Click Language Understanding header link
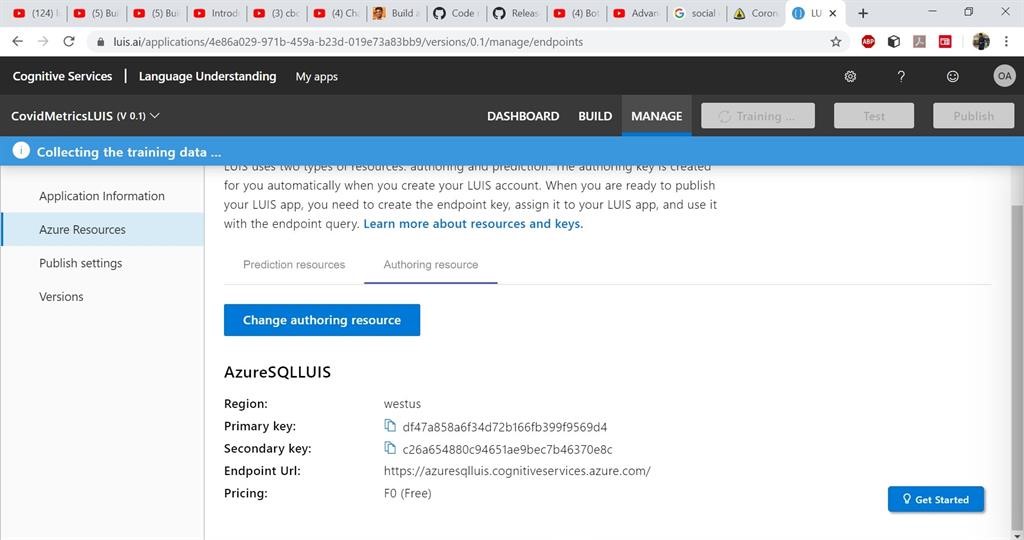 [x=207, y=76]
